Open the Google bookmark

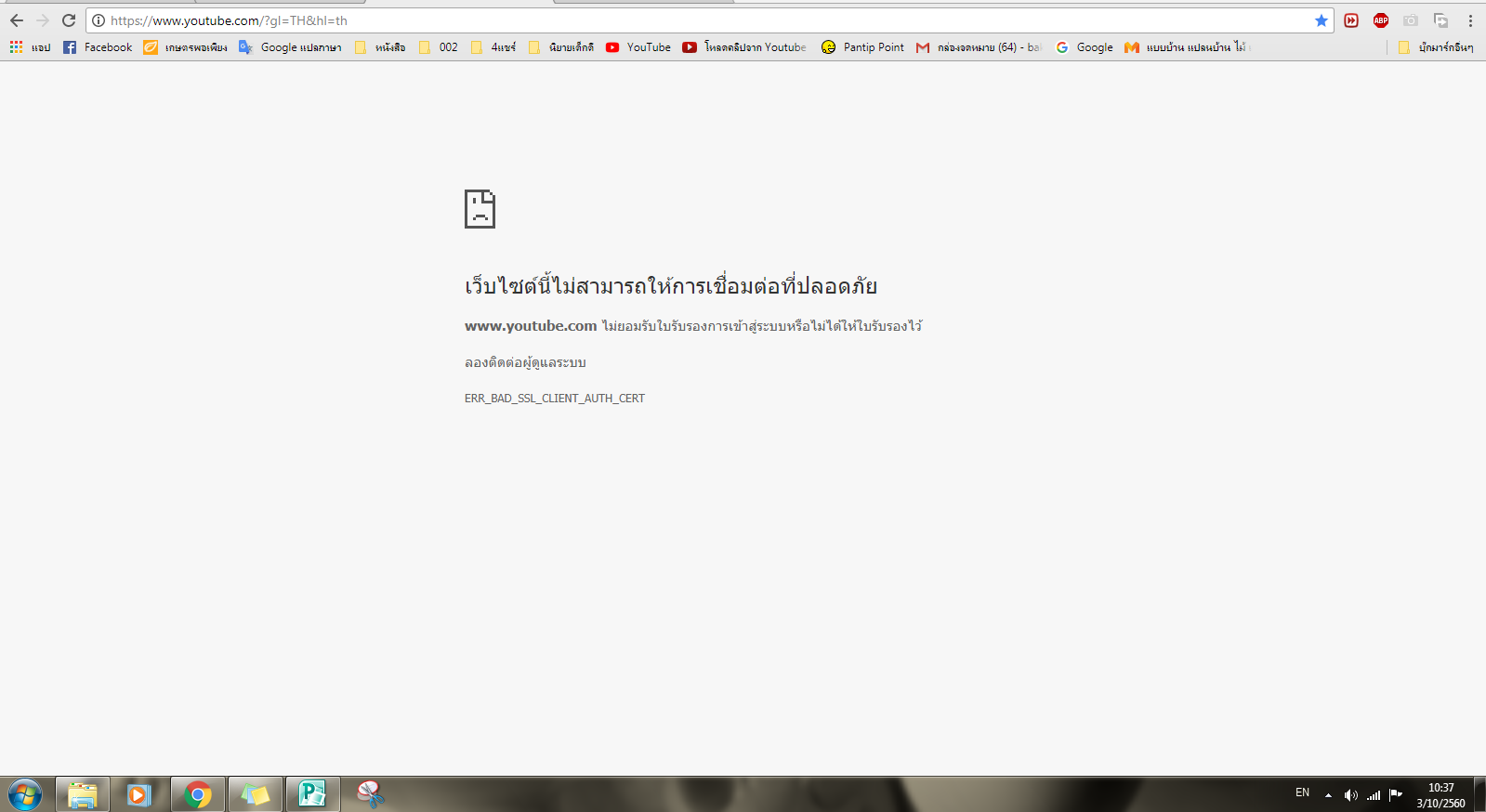pos(1085,47)
